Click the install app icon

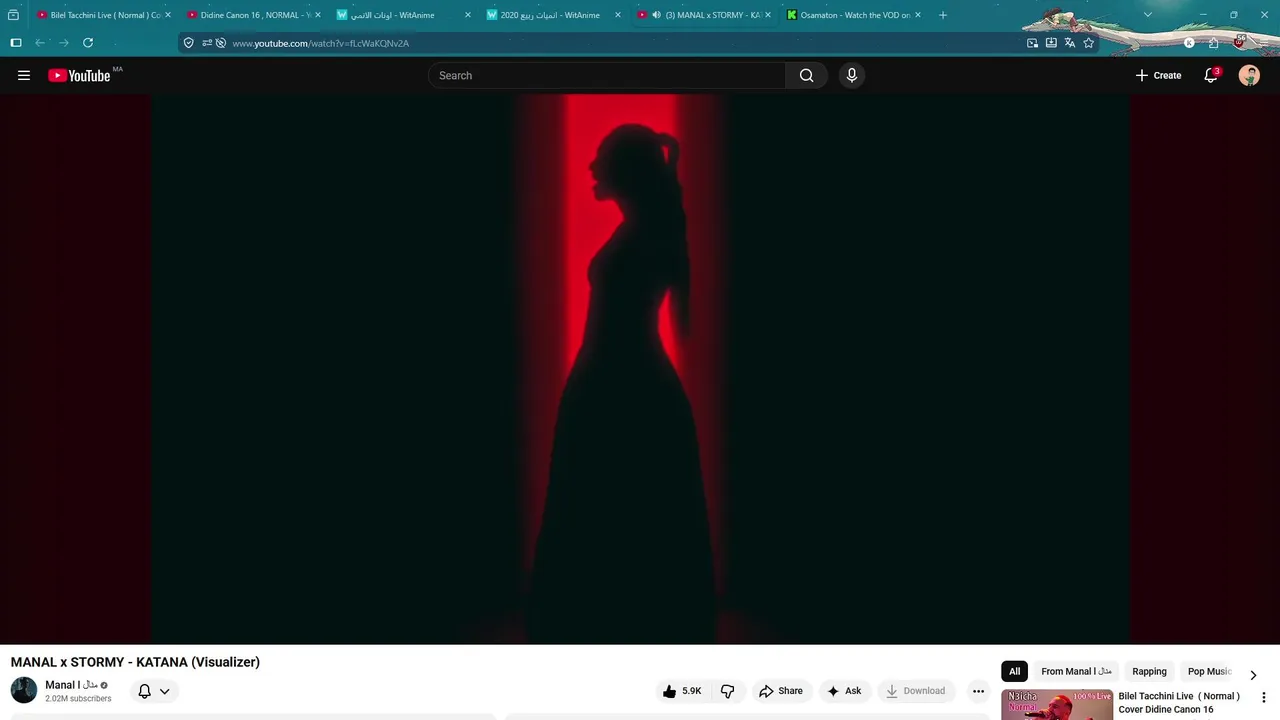tap(1051, 43)
